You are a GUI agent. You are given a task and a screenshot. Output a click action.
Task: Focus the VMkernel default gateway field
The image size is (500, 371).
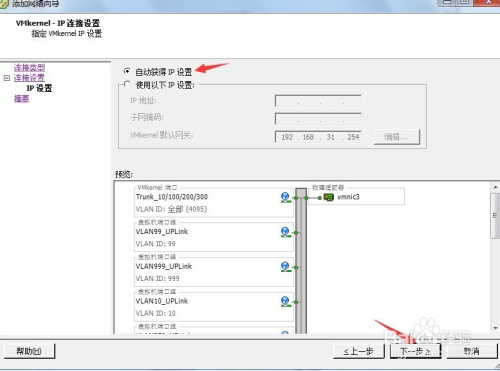318,137
